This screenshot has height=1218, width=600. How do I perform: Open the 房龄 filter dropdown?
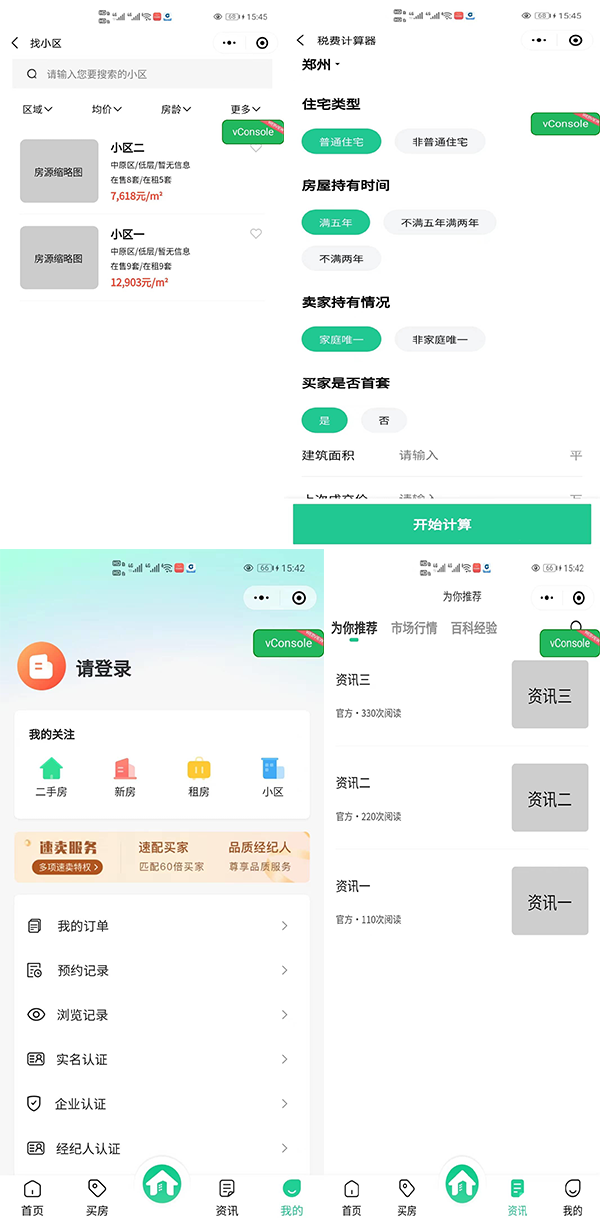tap(176, 109)
